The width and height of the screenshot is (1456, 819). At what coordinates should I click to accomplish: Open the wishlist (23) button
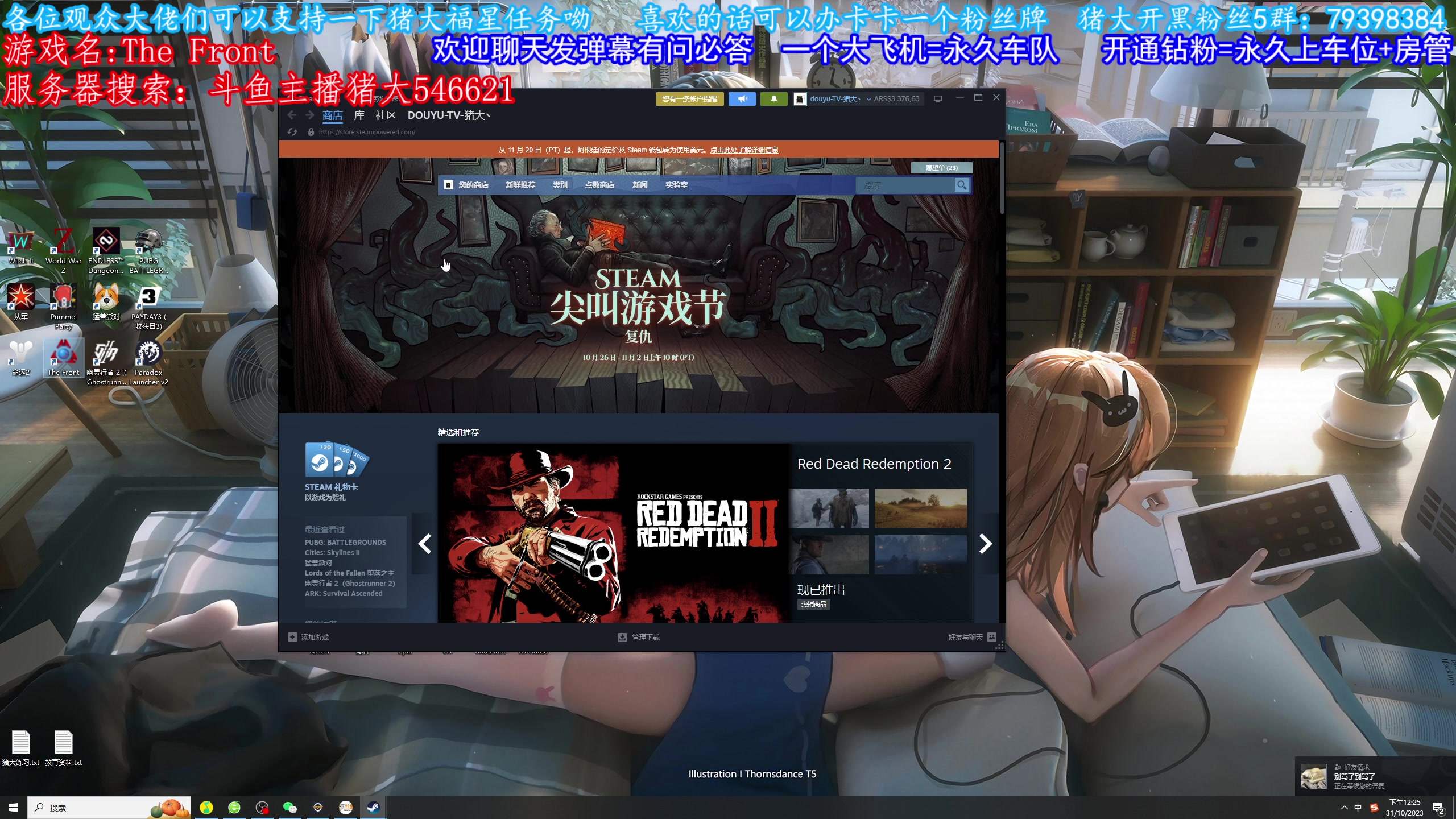941,168
